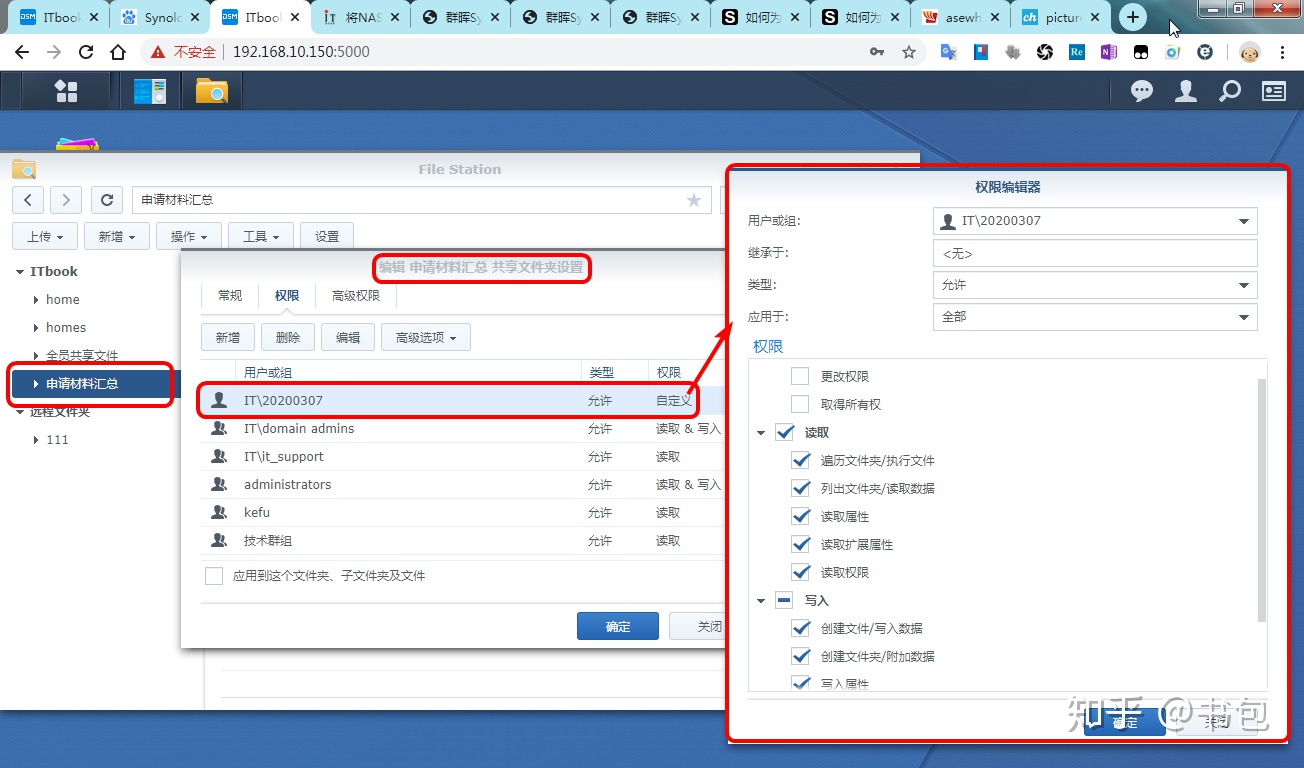Uncheck the 读取 group checkbox

coord(784,432)
